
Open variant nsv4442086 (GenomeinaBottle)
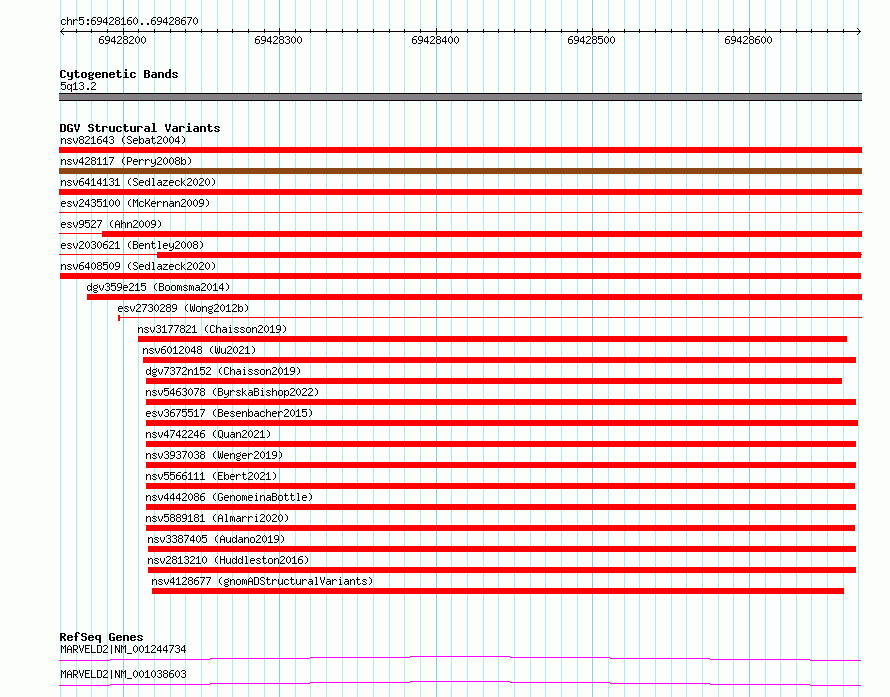229,497
